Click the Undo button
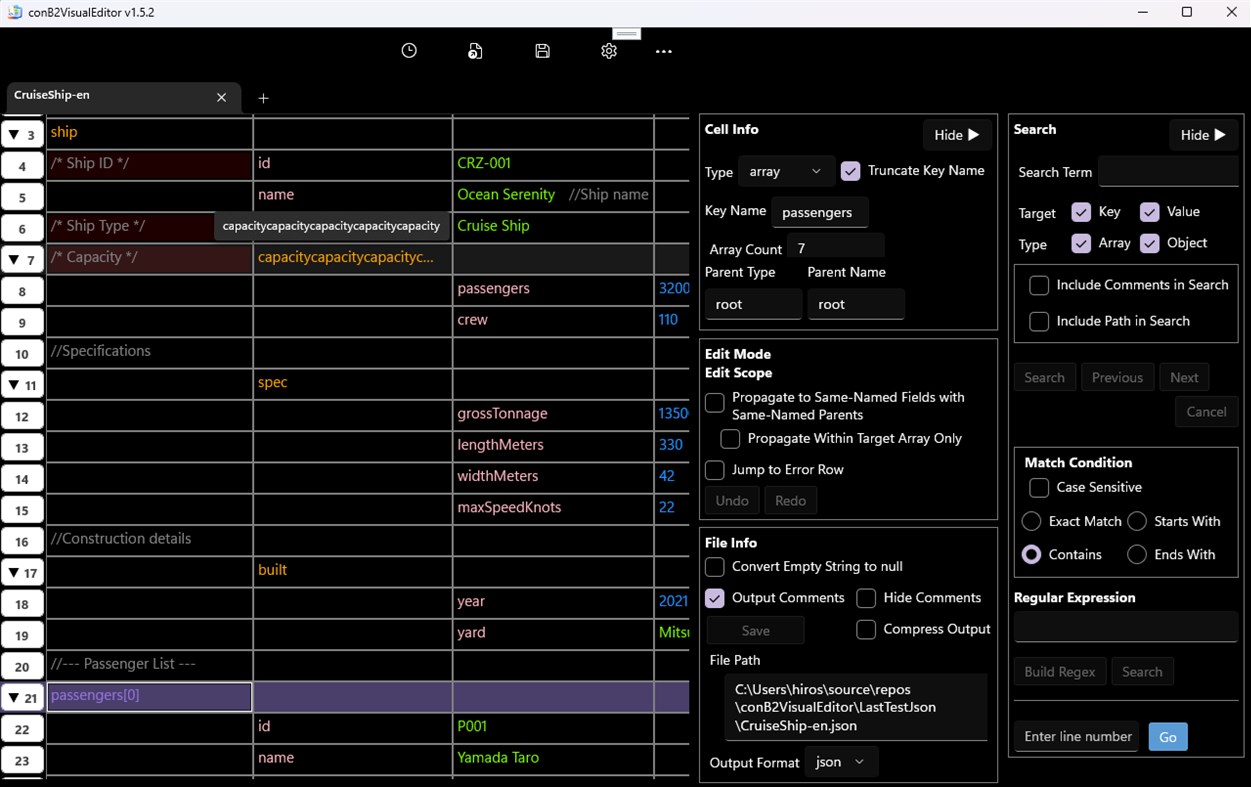The image size is (1251, 787). pos(732,501)
